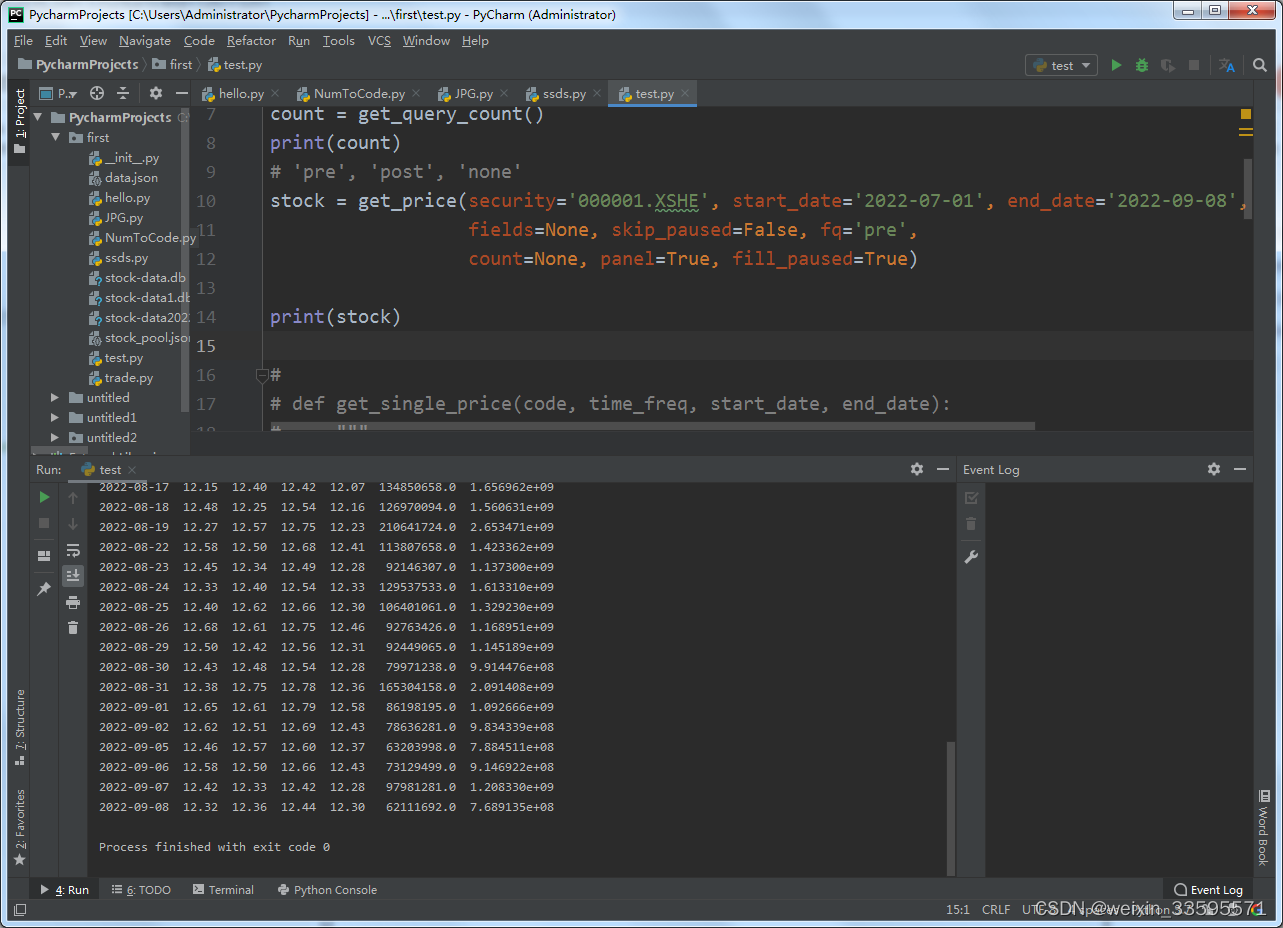
Task: Click the gray stop button in top toolbar
Action: click(1194, 65)
